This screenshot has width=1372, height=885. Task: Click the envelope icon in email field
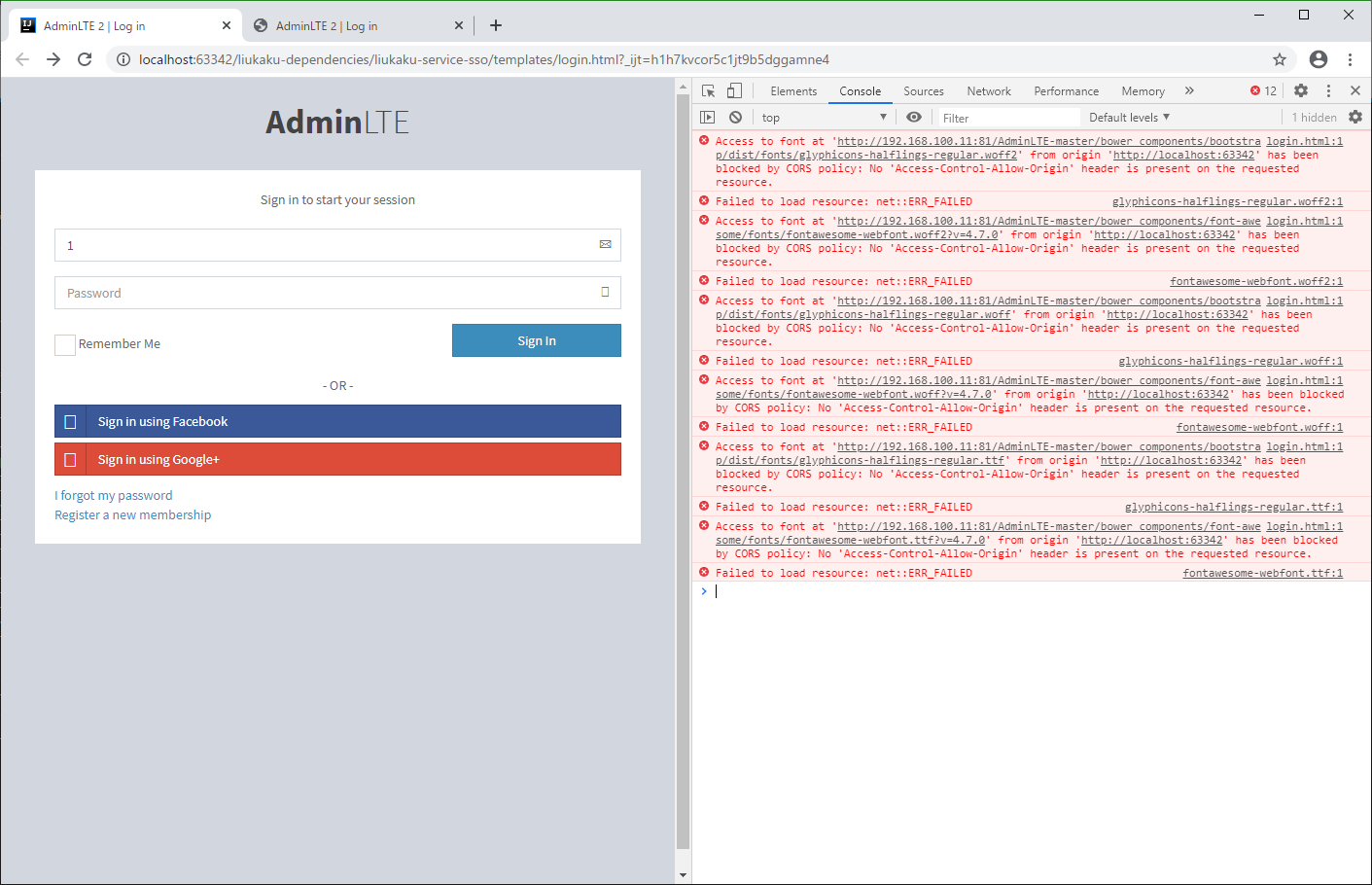605,245
